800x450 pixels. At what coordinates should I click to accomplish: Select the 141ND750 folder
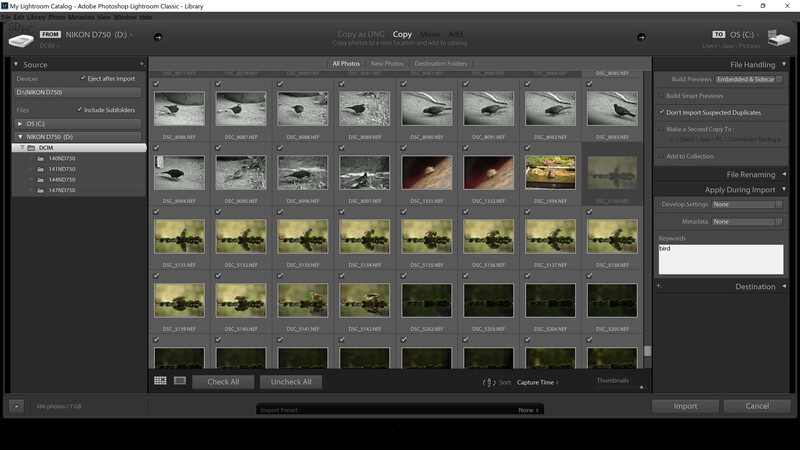click(62, 169)
